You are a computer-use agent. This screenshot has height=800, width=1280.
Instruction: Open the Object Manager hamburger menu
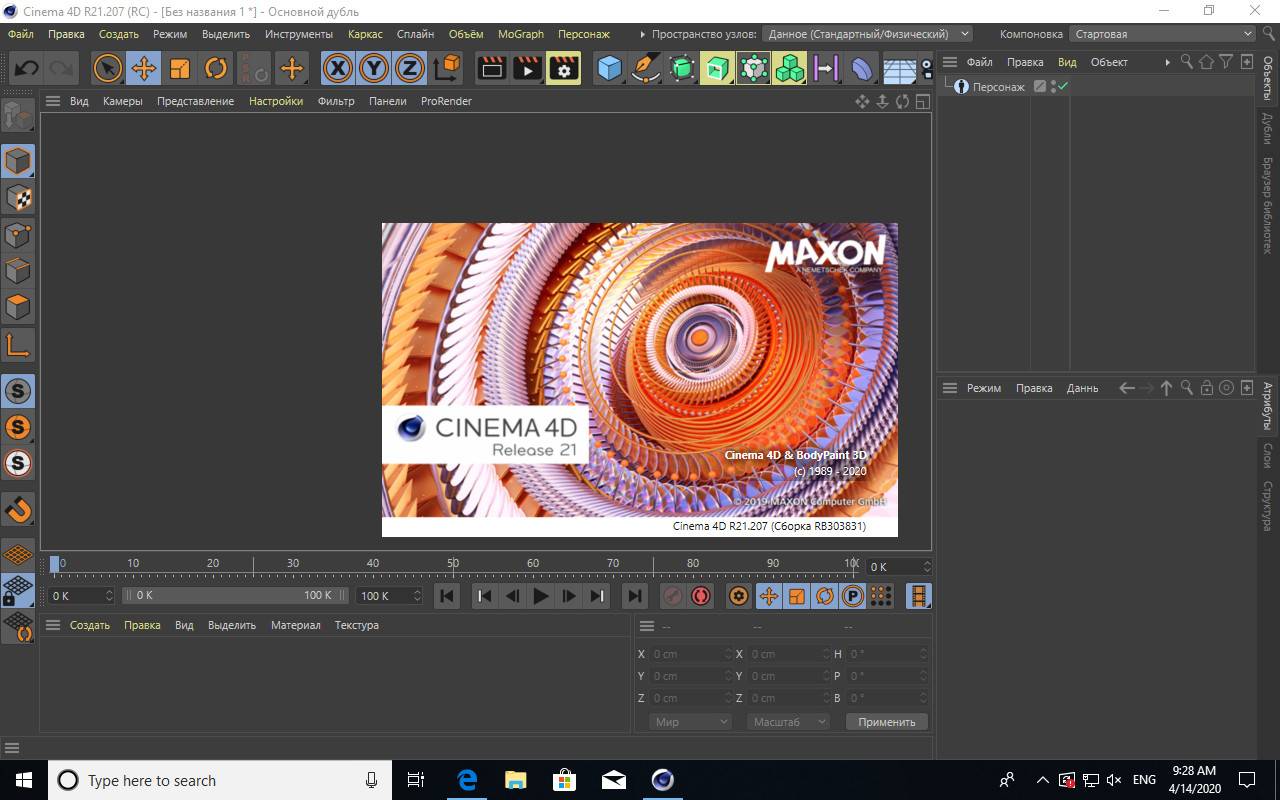(950, 62)
